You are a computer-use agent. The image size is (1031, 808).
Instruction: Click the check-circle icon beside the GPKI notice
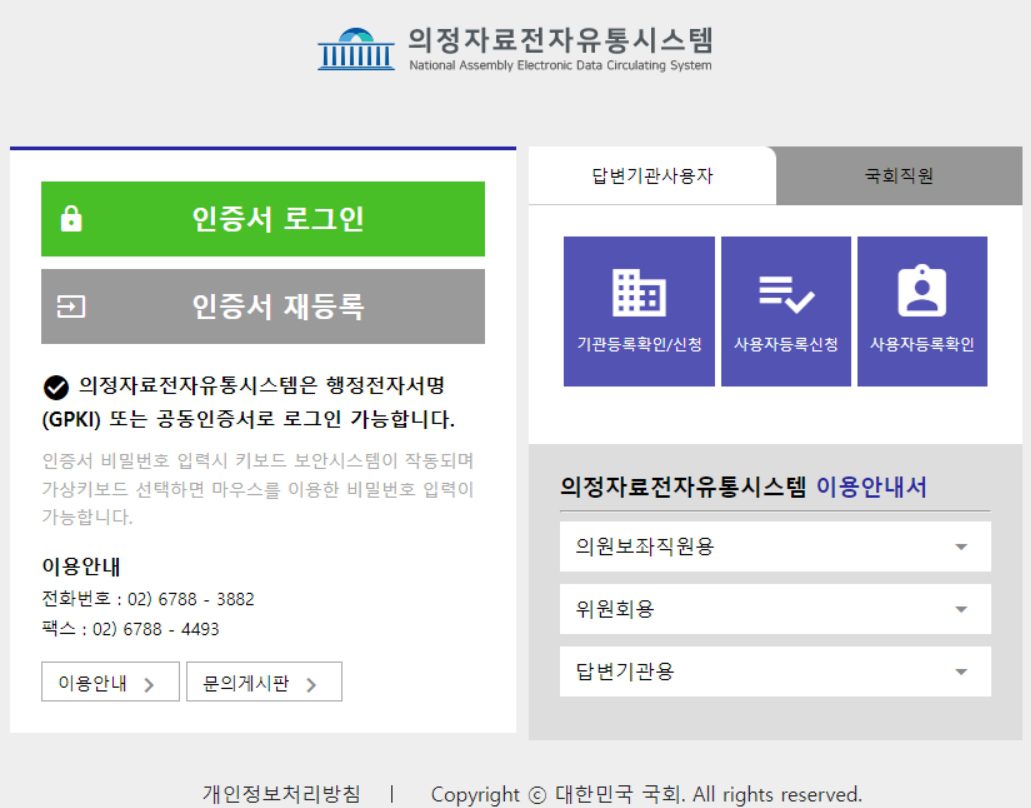coord(57,387)
